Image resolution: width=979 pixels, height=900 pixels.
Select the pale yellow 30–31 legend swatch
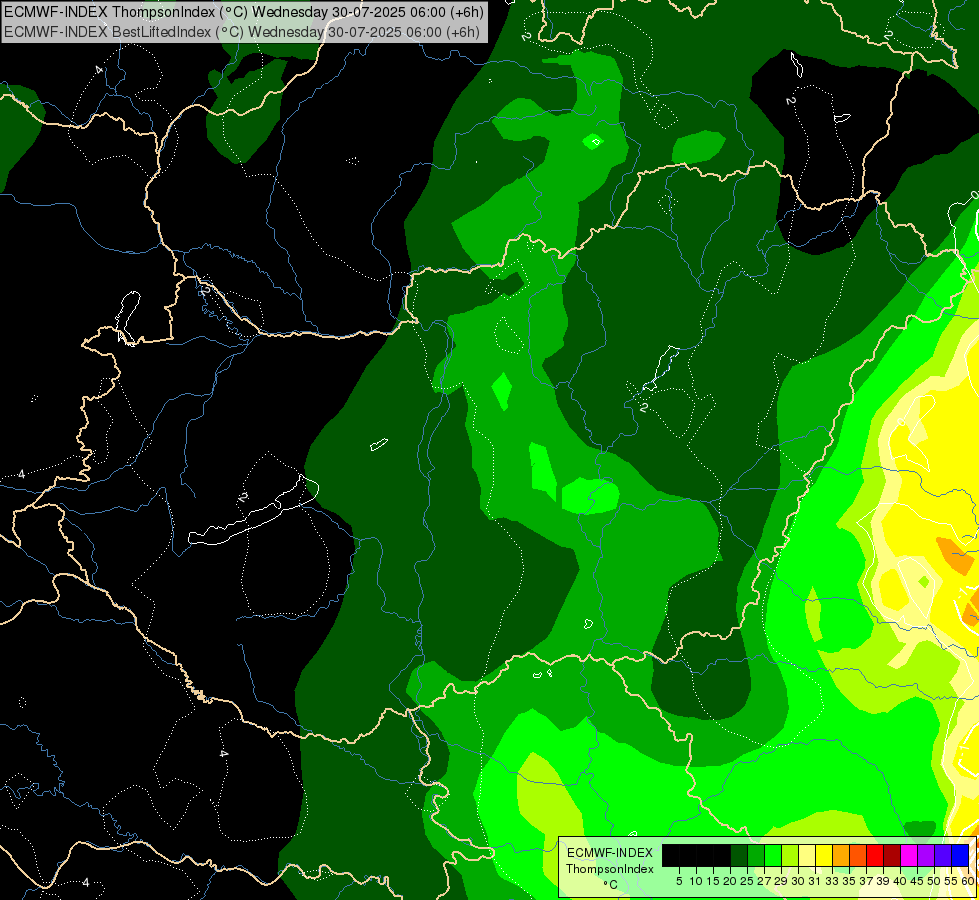[x=807, y=856]
